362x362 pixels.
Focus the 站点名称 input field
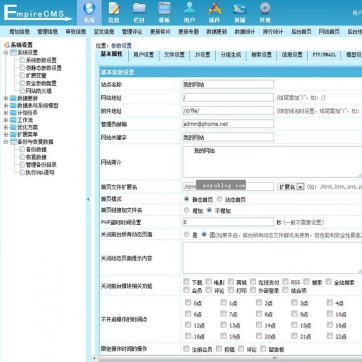pyautogui.click(x=228, y=85)
